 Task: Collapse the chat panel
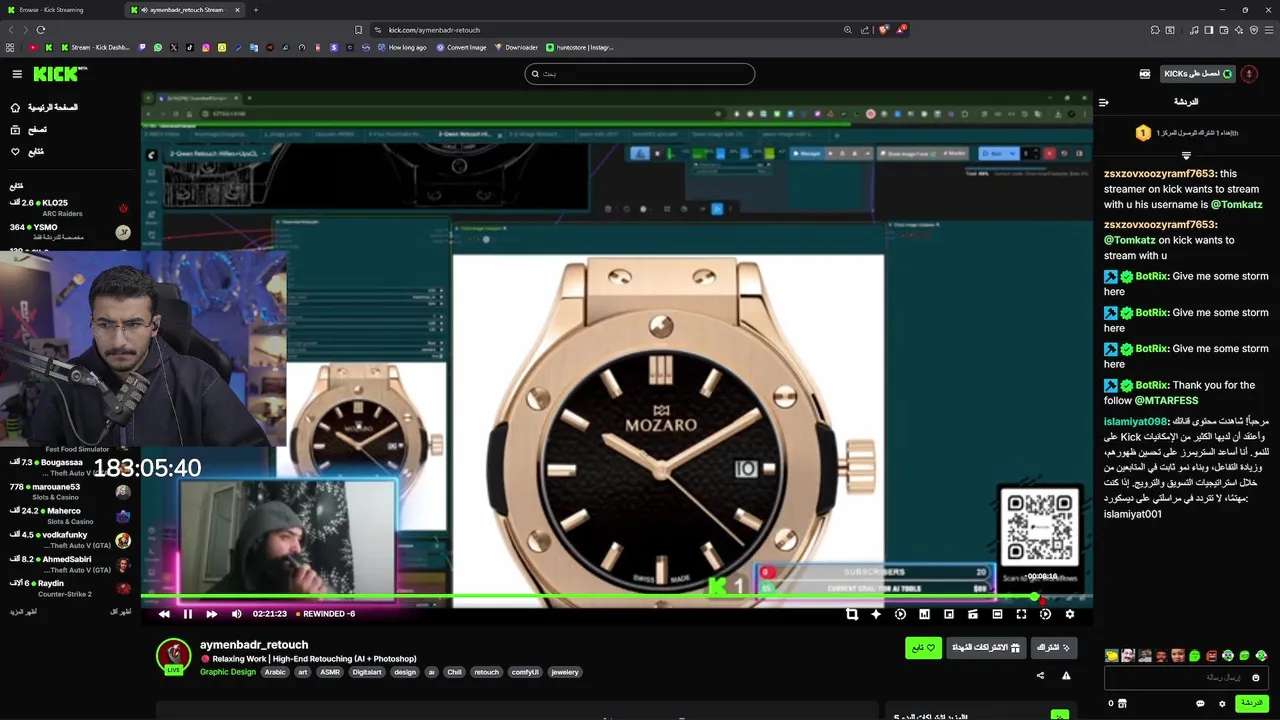coord(1104,102)
